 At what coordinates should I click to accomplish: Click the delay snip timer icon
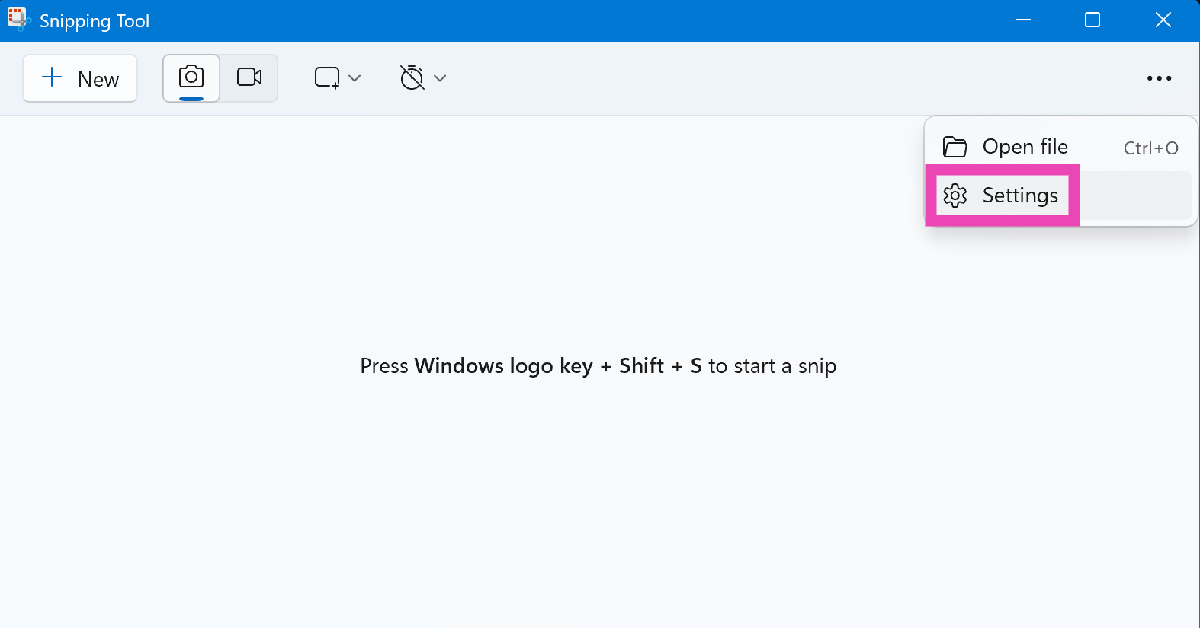(412, 78)
